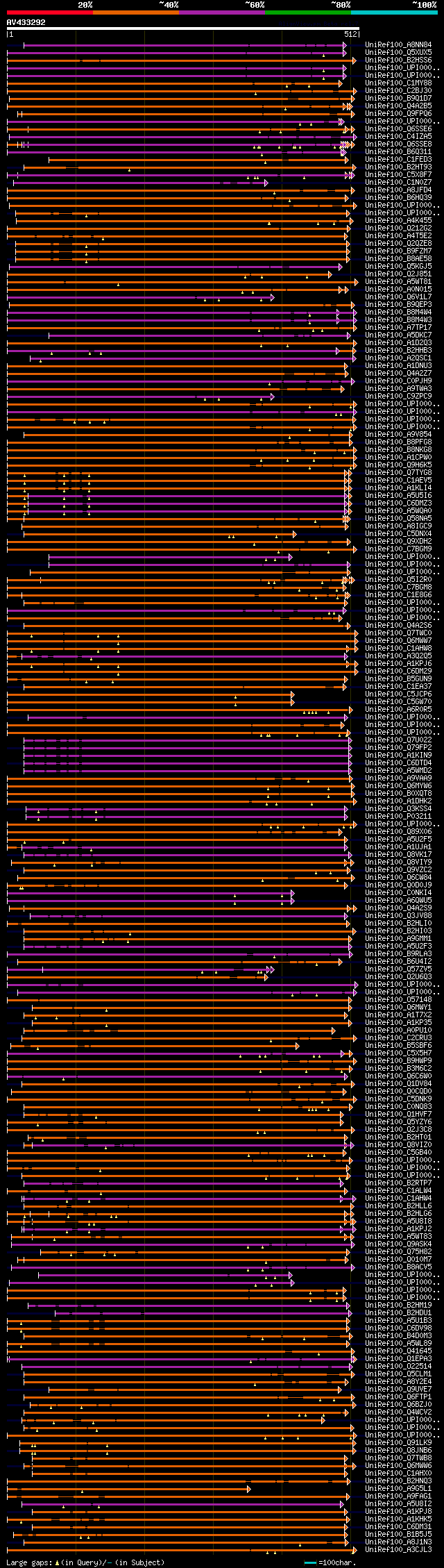
Task: Open UniRef100_Q5I2R0 hit label
Action: (x=398, y=579)
